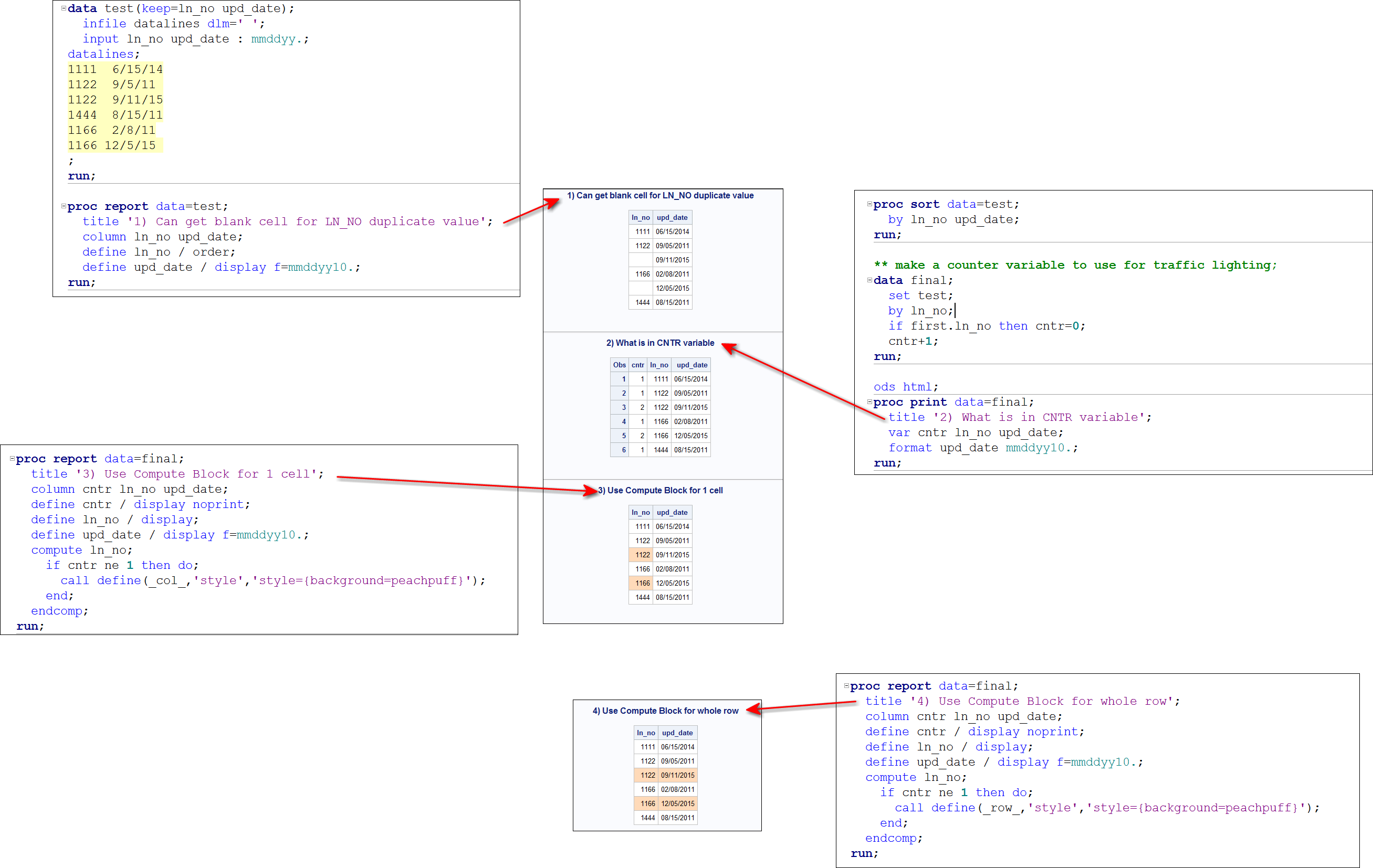This screenshot has width=1373, height=868.
Task: Place cursor after 'by ln_no;' in data final
Action: point(955,311)
